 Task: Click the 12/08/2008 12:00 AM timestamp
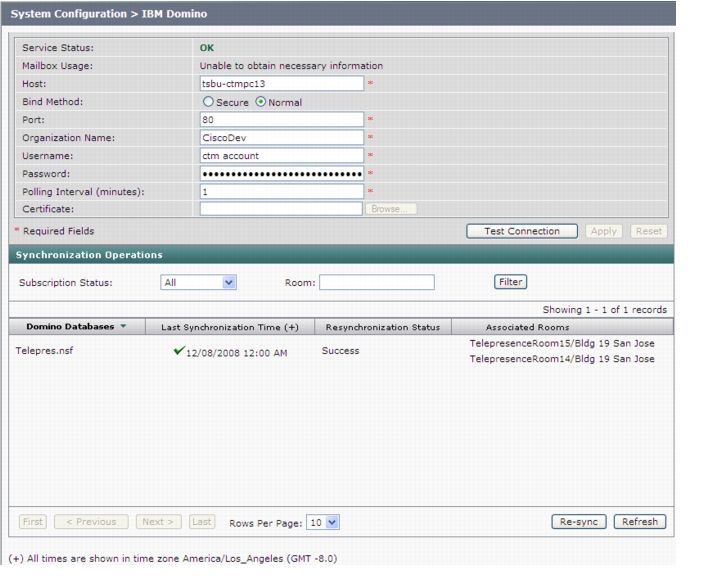point(236,353)
